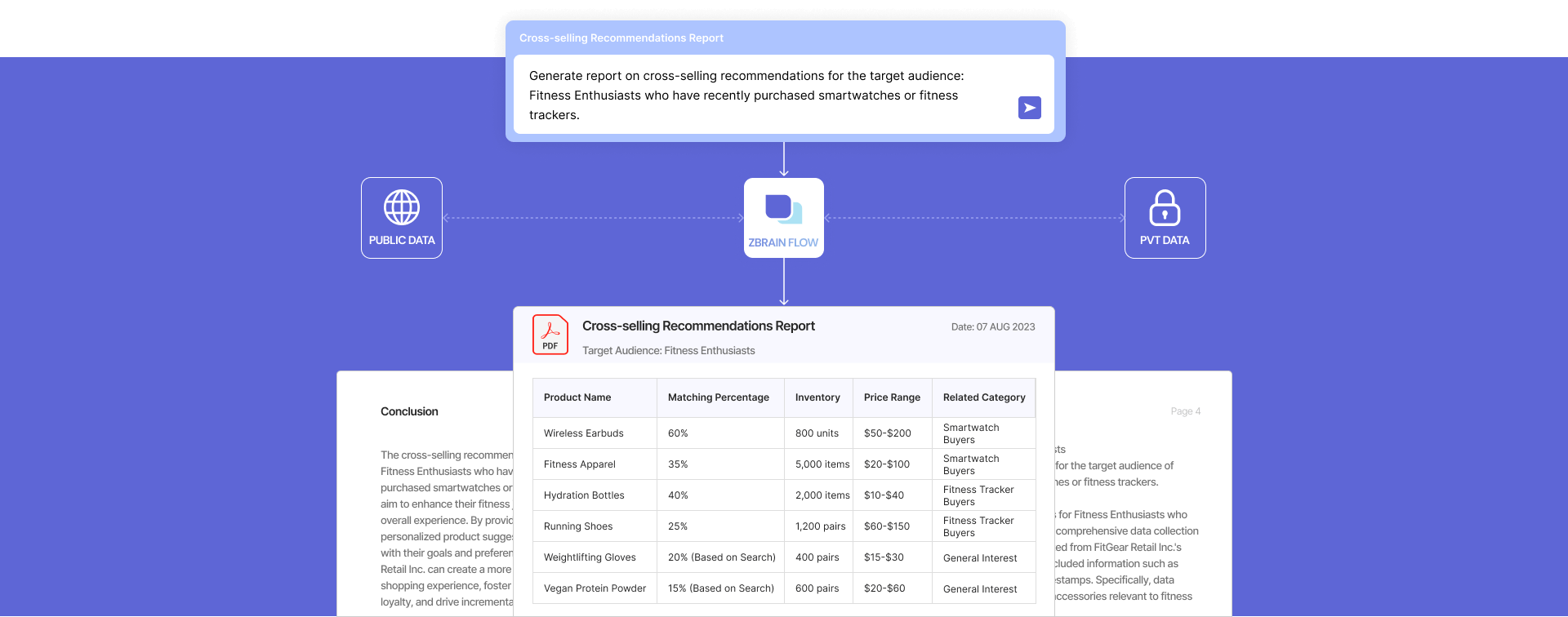Click the Conclusion heading on left page
Viewport: 1568px width, 617px height.
point(409,412)
